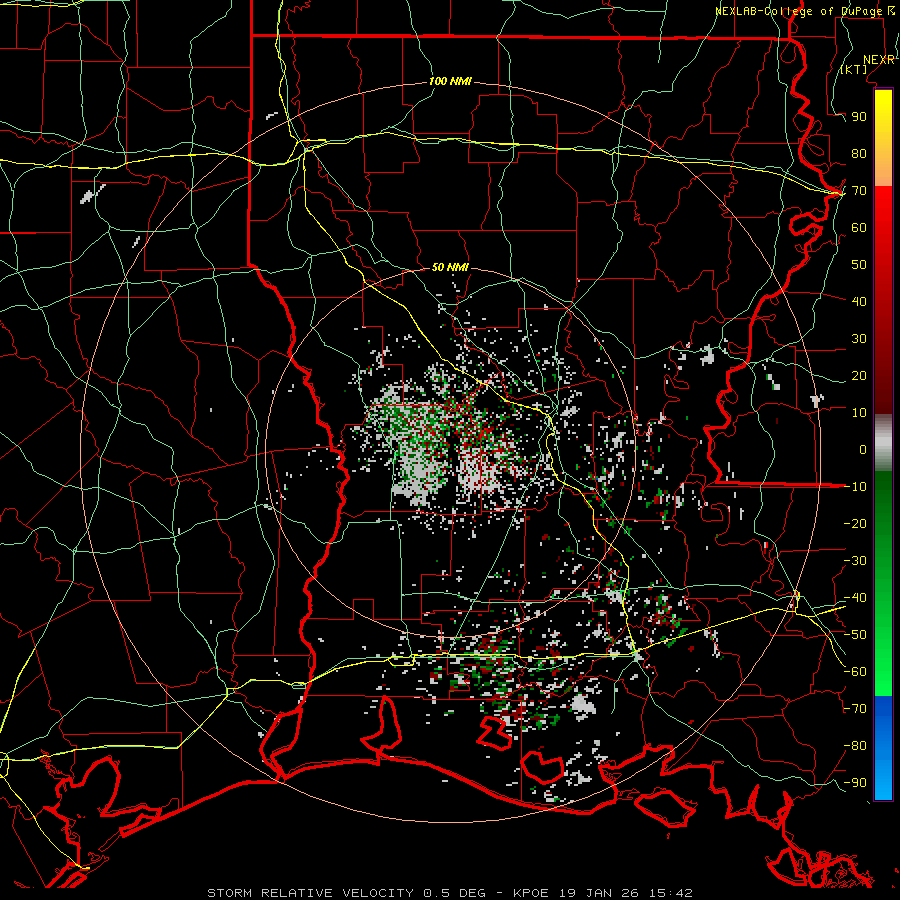Screen dimensions: 900x900
Task: Click the -70 value on velocity scale
Action: pos(855,709)
